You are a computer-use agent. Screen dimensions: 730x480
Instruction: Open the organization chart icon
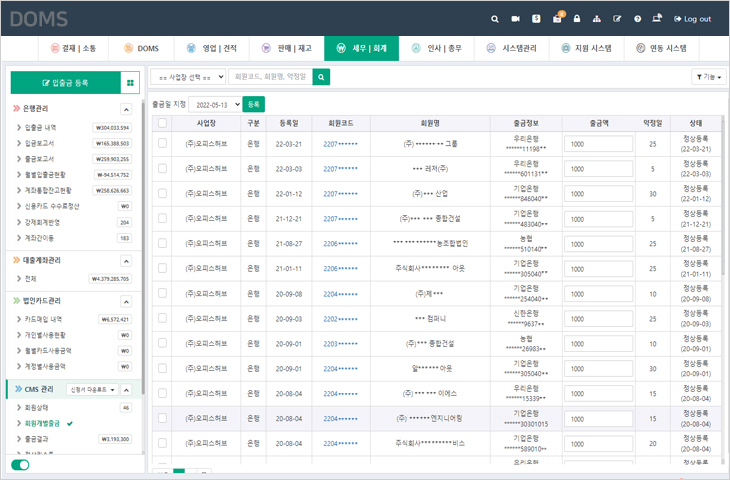click(597, 19)
